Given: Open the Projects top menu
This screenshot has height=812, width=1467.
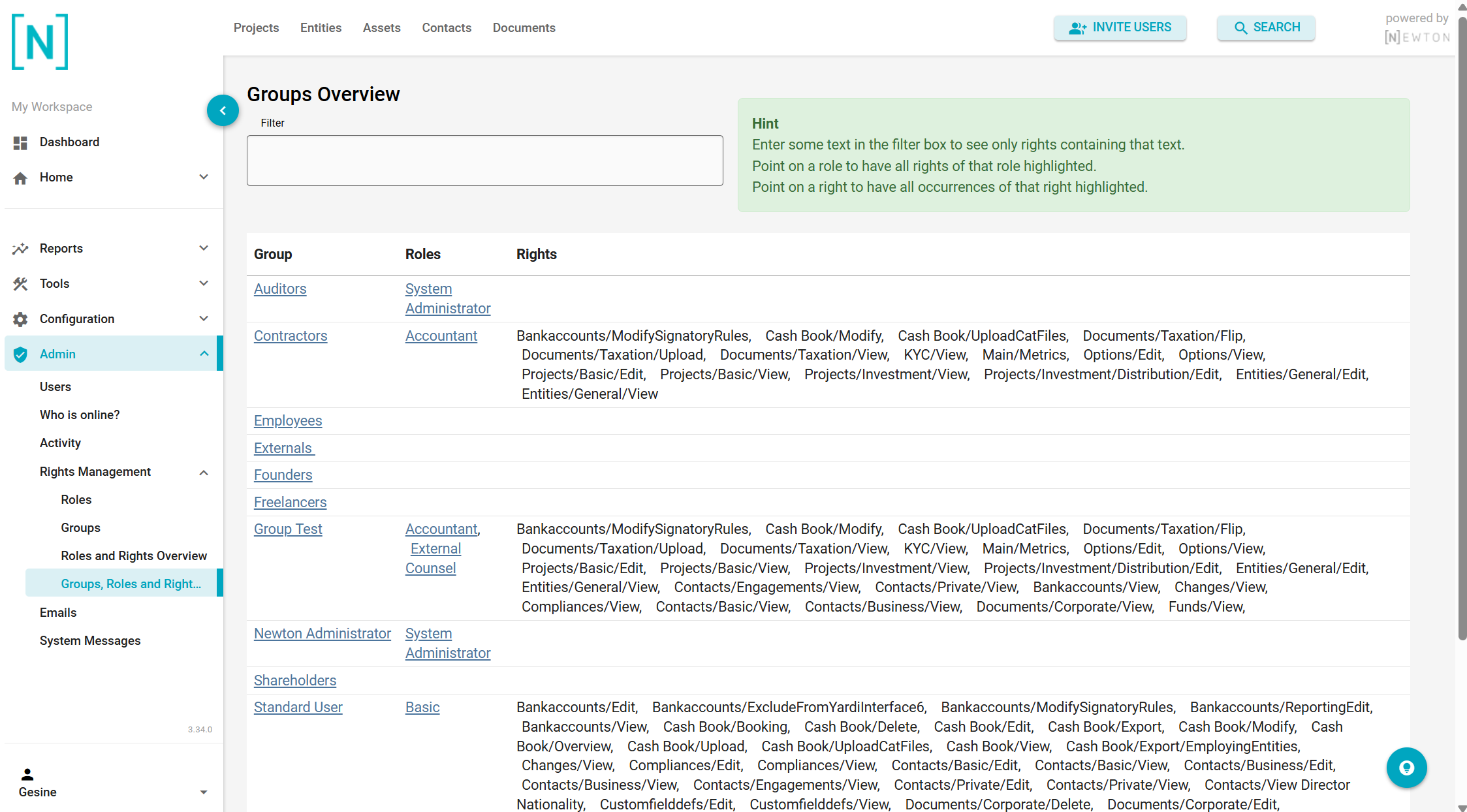Looking at the screenshot, I should click(x=256, y=27).
